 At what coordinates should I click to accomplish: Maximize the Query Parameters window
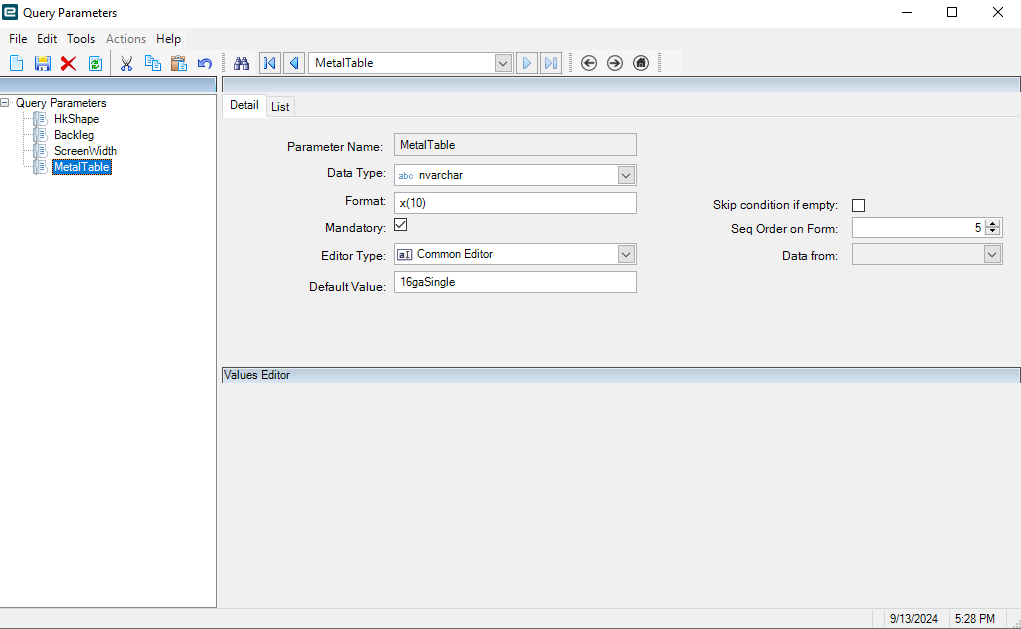click(x=952, y=12)
